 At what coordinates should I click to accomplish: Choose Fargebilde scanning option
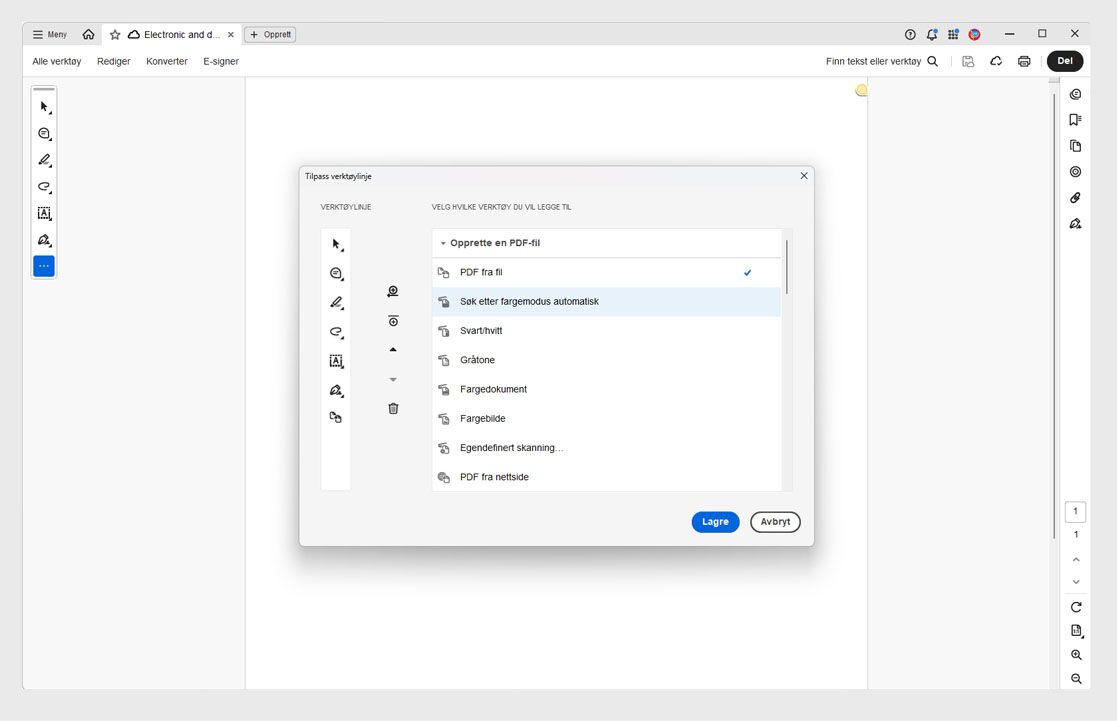tap(606, 418)
